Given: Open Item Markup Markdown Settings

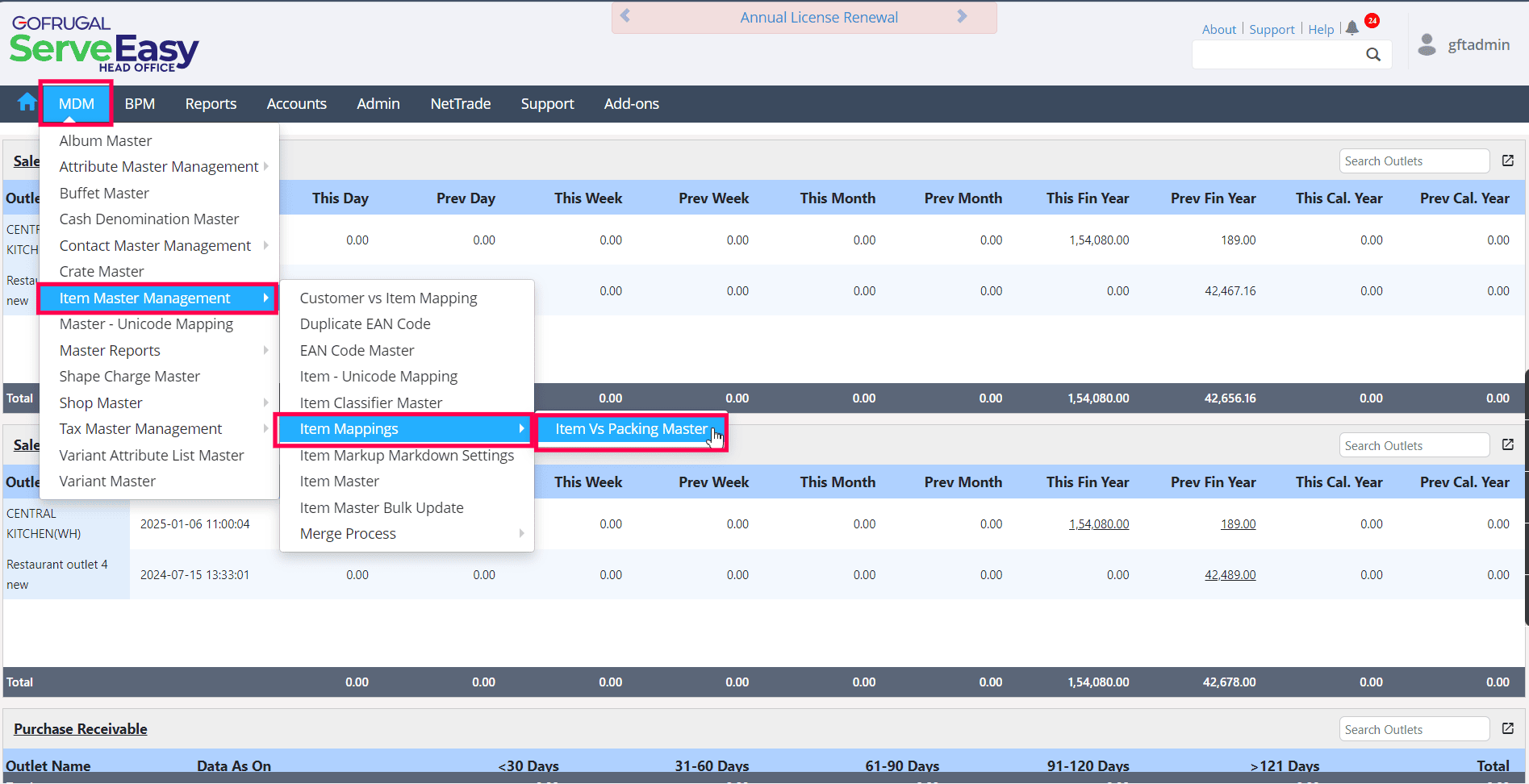Looking at the screenshot, I should (407, 455).
